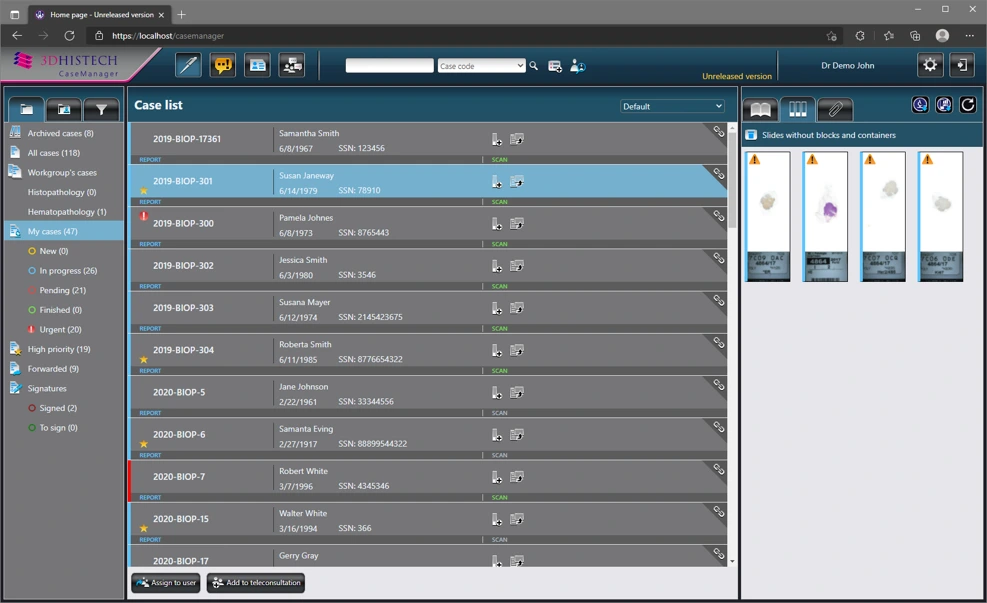Image resolution: width=987 pixels, height=603 pixels.
Task: Open new browser tab with plus
Action: tap(181, 14)
